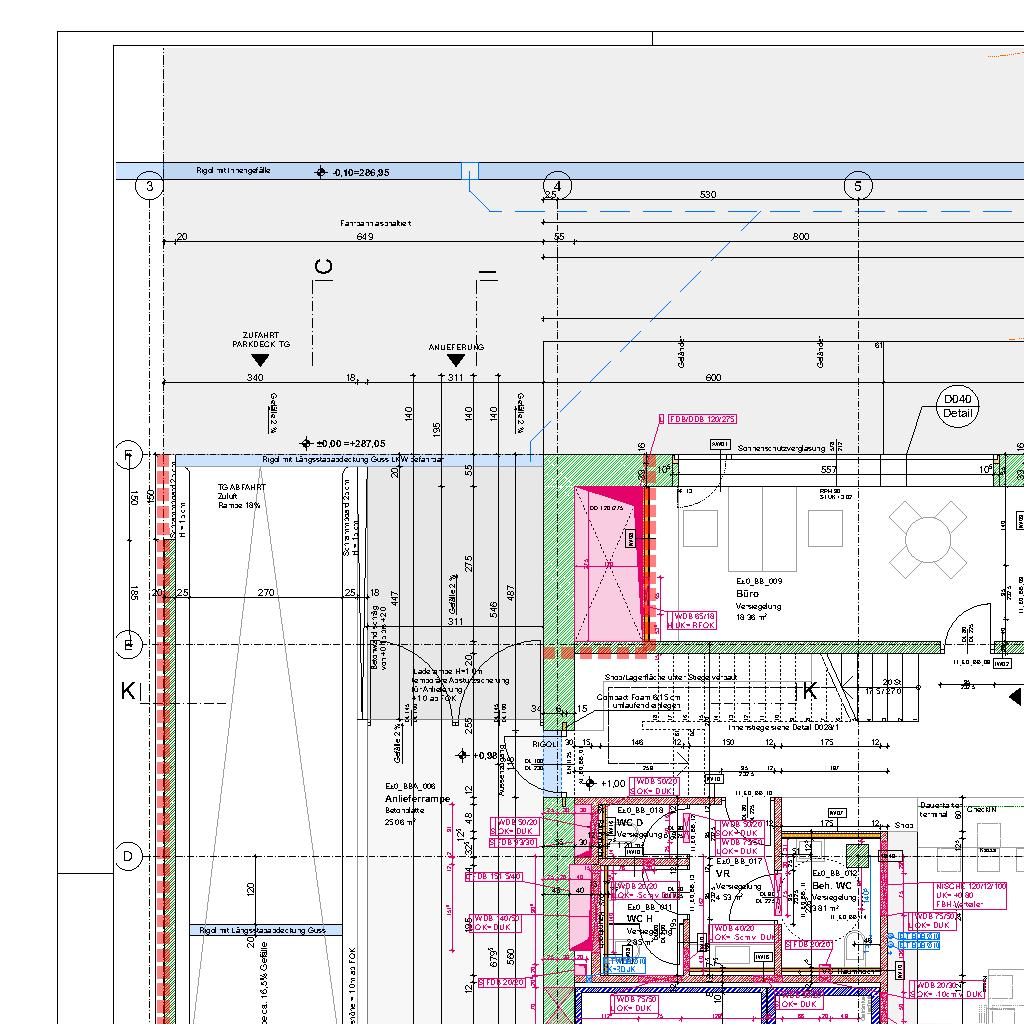Screen dimensions: 1024x1024
Task: Click the WC D room label
Action: pyautogui.click(x=630, y=822)
